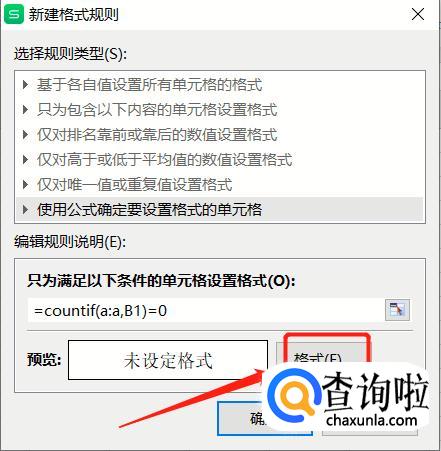The image size is (441, 451).
Task: Click the formula field containing =countif(a:a,B1)=0
Action: pos(206,311)
